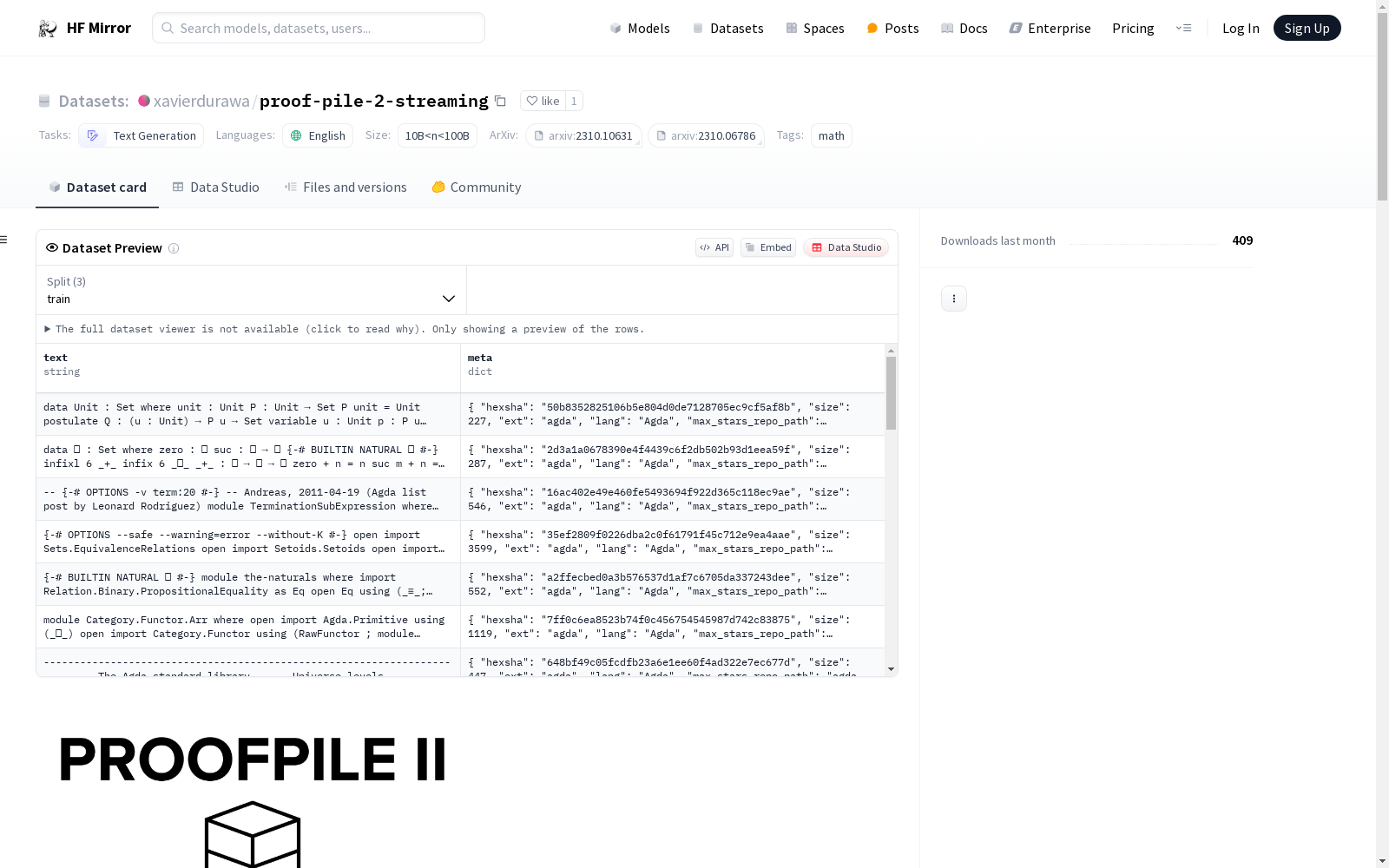The image size is (1389, 868).
Task: Click the like count number
Action: tap(574, 101)
